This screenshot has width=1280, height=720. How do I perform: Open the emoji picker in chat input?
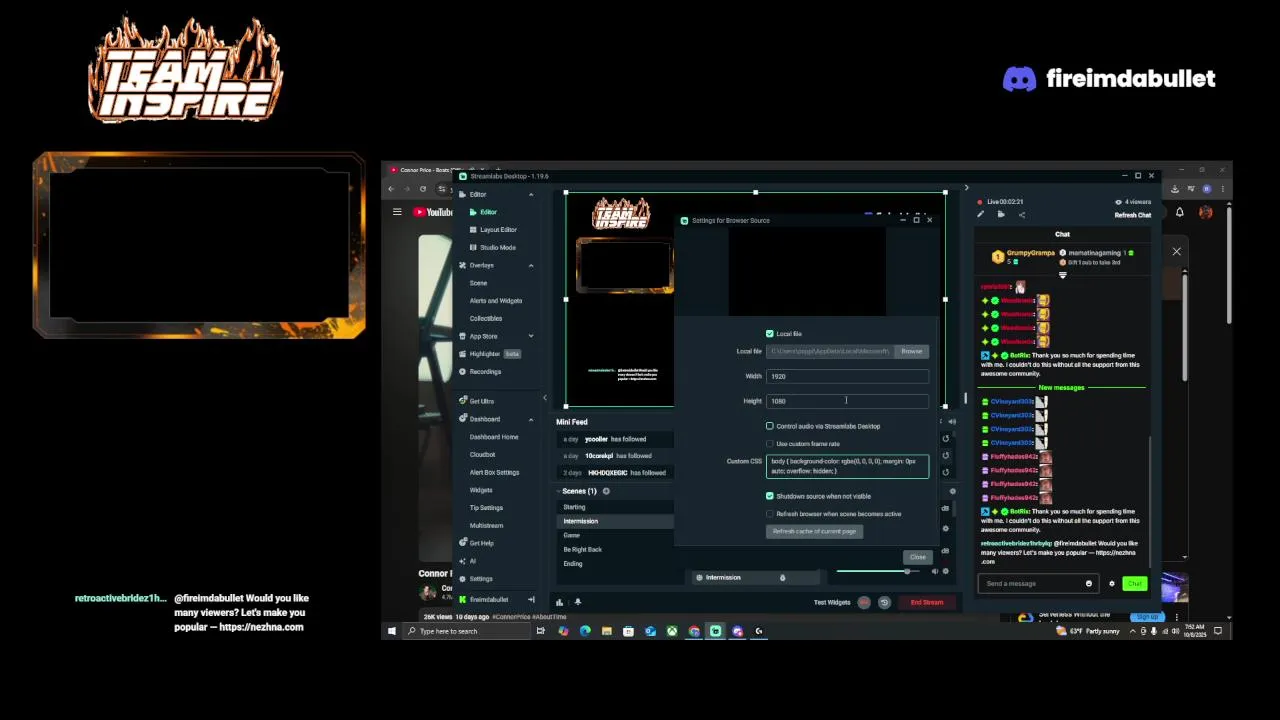(1089, 584)
